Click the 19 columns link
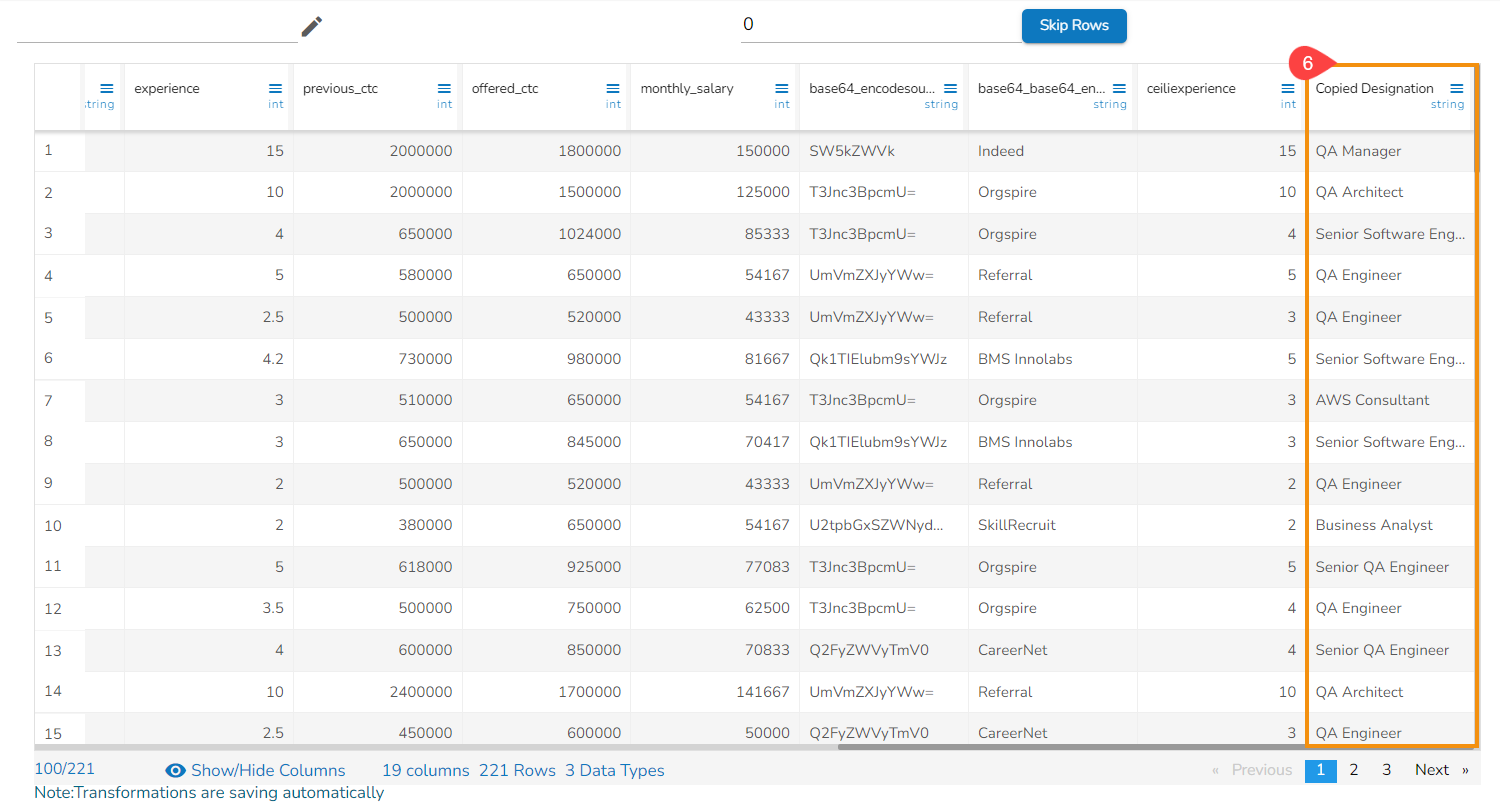The height and width of the screenshot is (809, 1500). (x=425, y=770)
